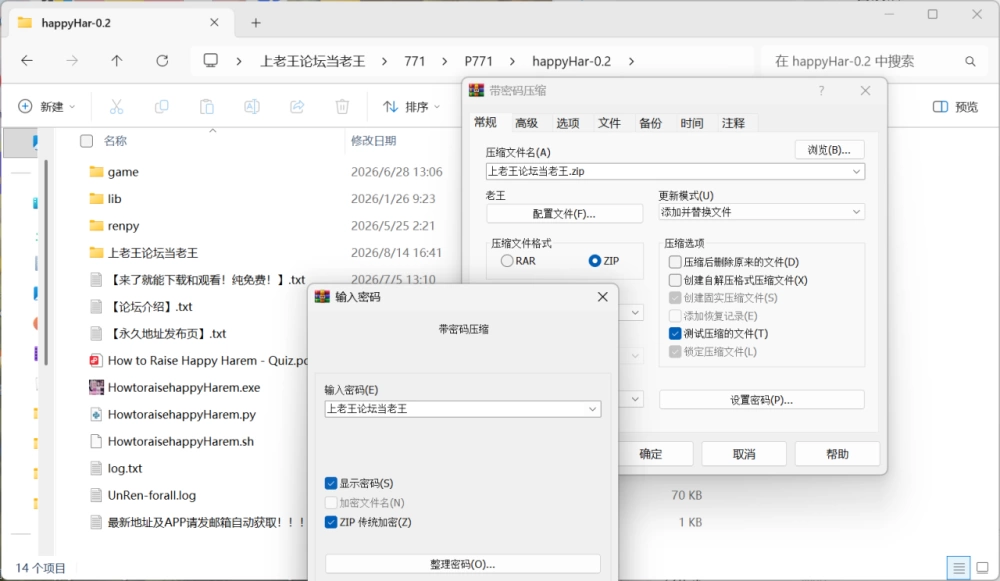Tick the select-all checkbox beside 名称

click(x=87, y=141)
